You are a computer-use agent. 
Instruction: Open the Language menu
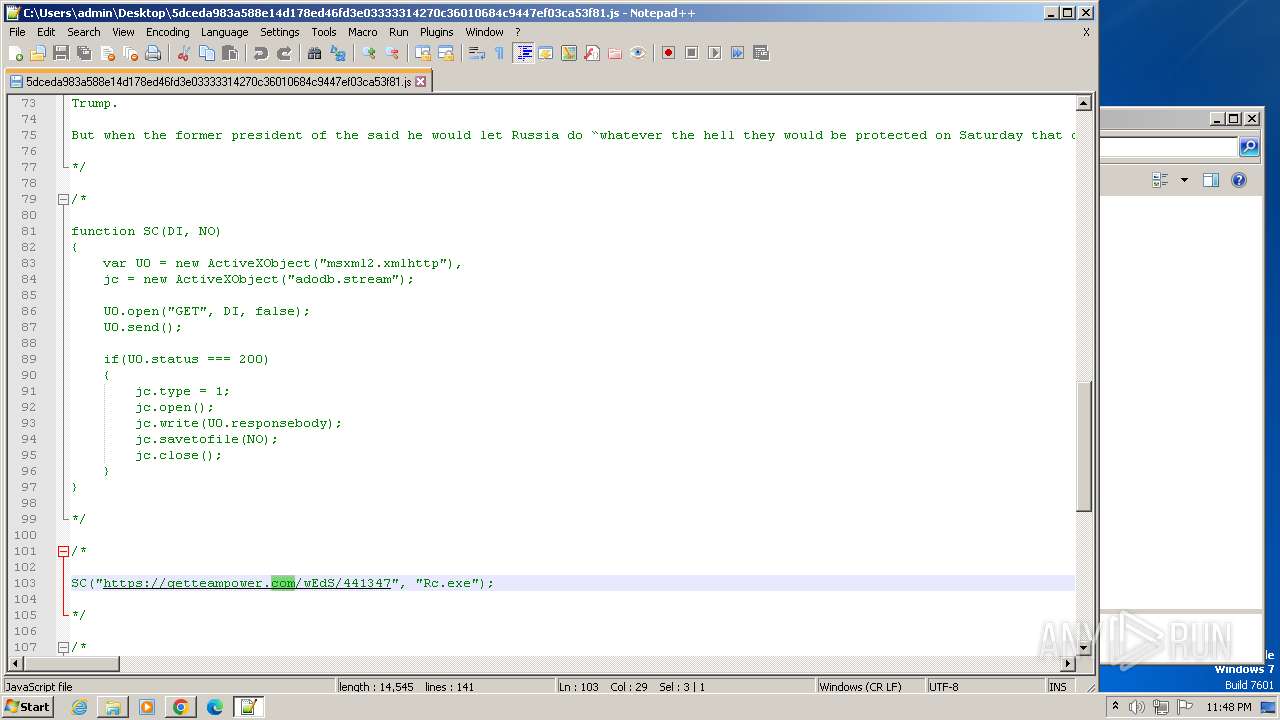click(224, 32)
